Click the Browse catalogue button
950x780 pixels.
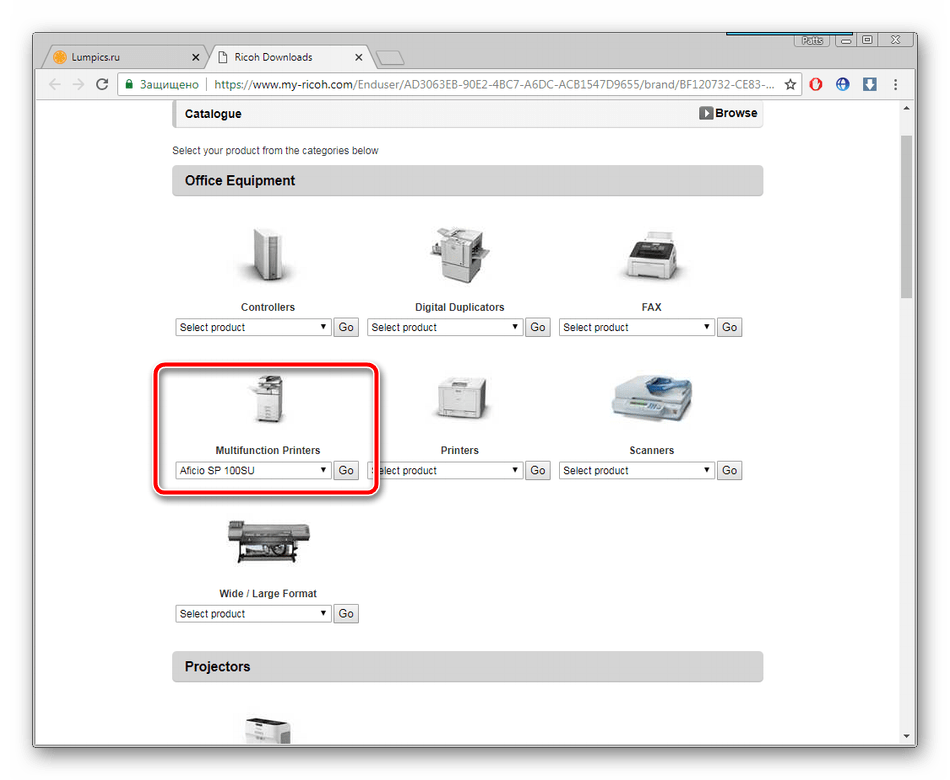click(728, 114)
